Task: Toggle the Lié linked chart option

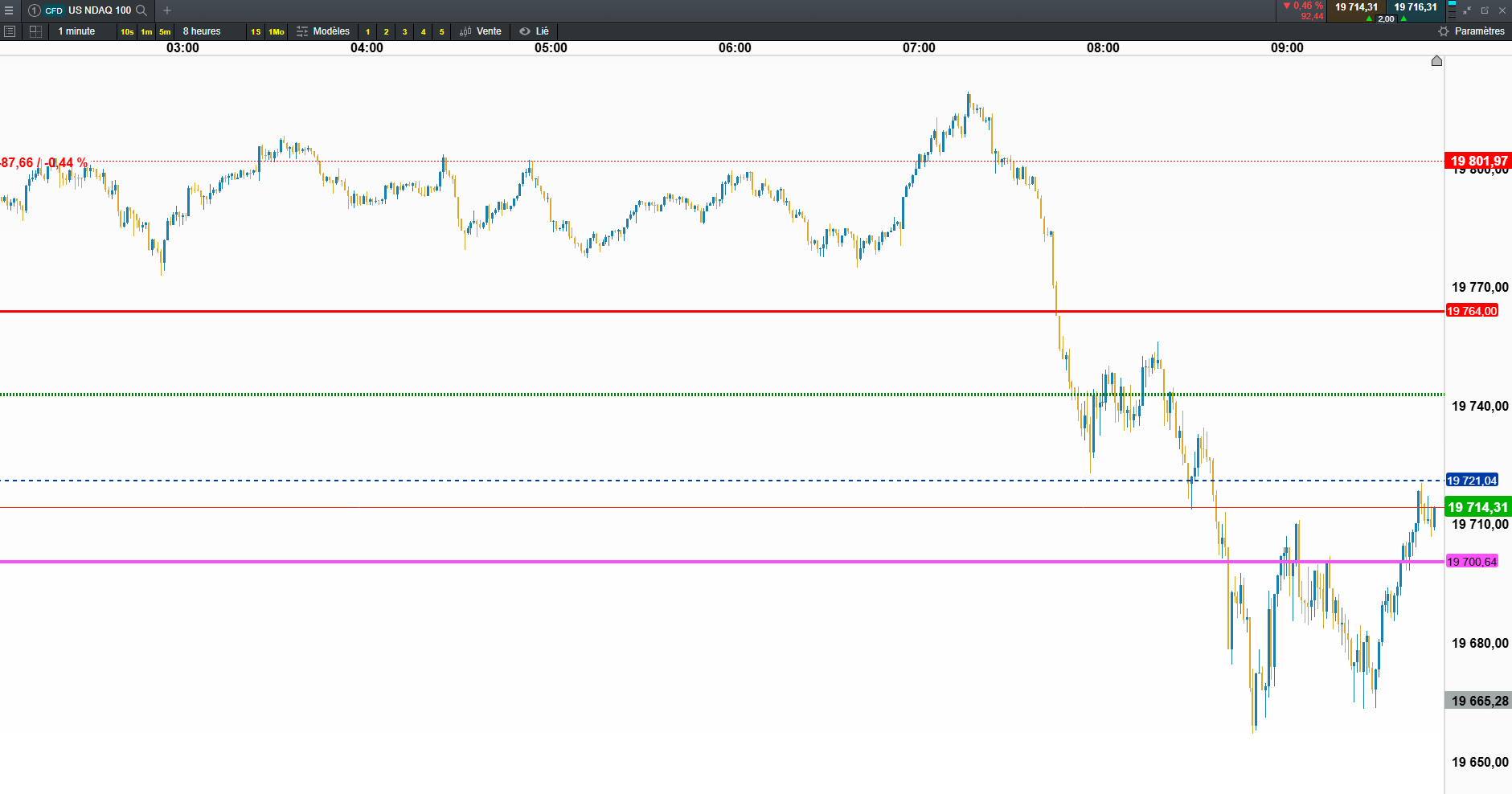Action: tap(535, 31)
